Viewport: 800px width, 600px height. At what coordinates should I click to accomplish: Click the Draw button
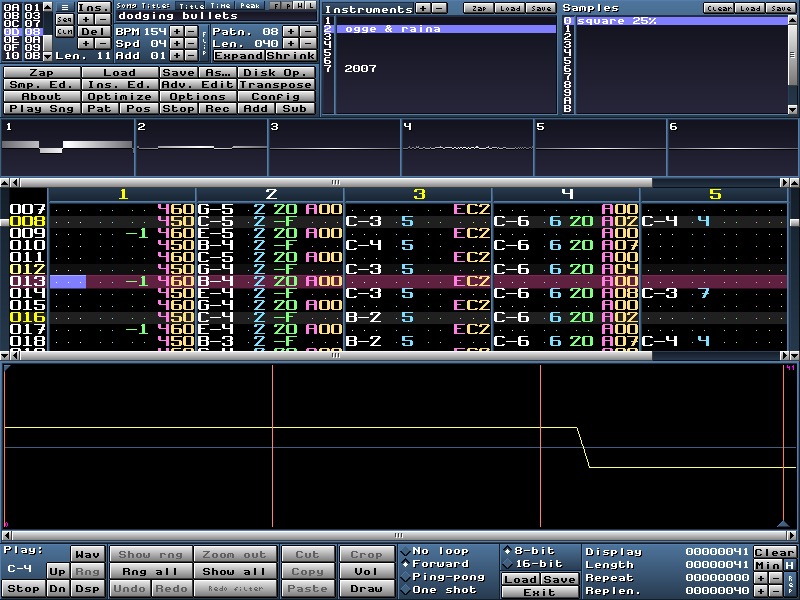pos(366,588)
